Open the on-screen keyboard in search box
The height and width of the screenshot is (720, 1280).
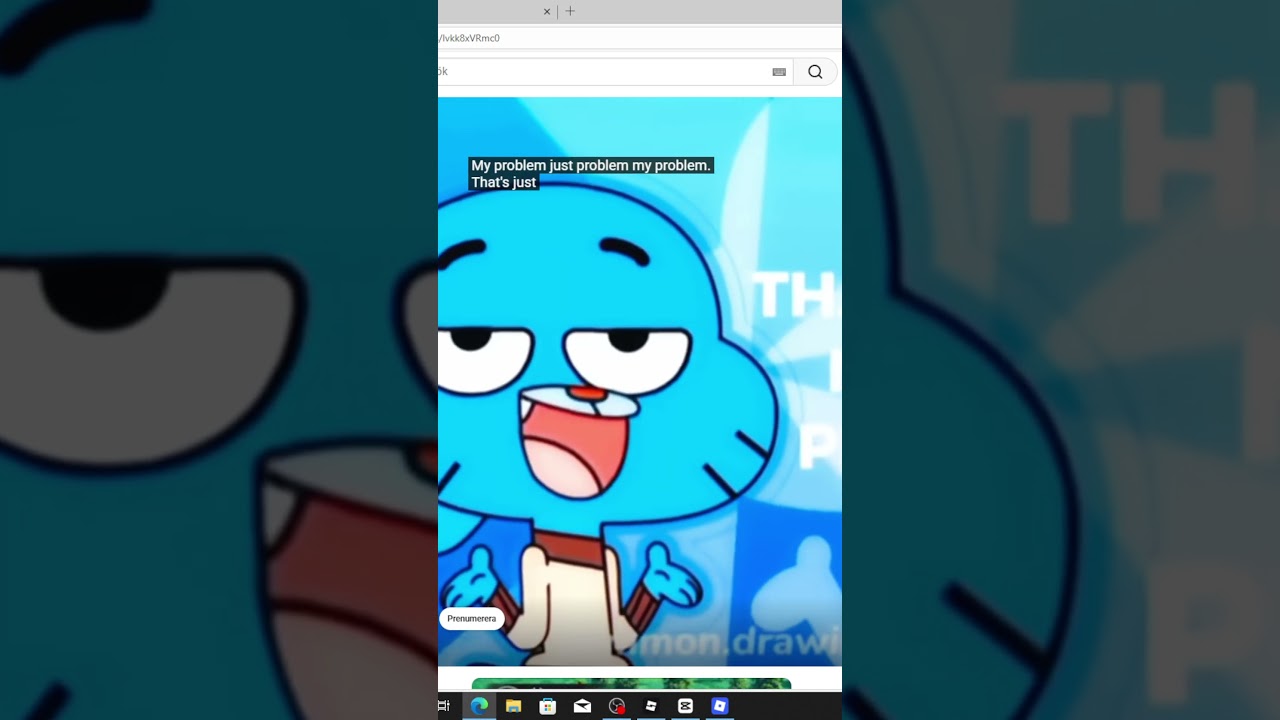coord(779,72)
